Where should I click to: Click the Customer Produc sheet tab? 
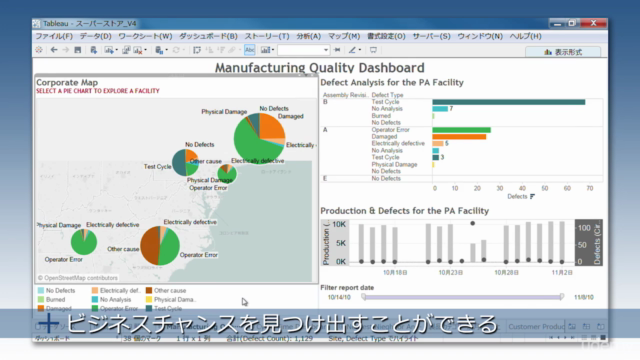point(536,327)
